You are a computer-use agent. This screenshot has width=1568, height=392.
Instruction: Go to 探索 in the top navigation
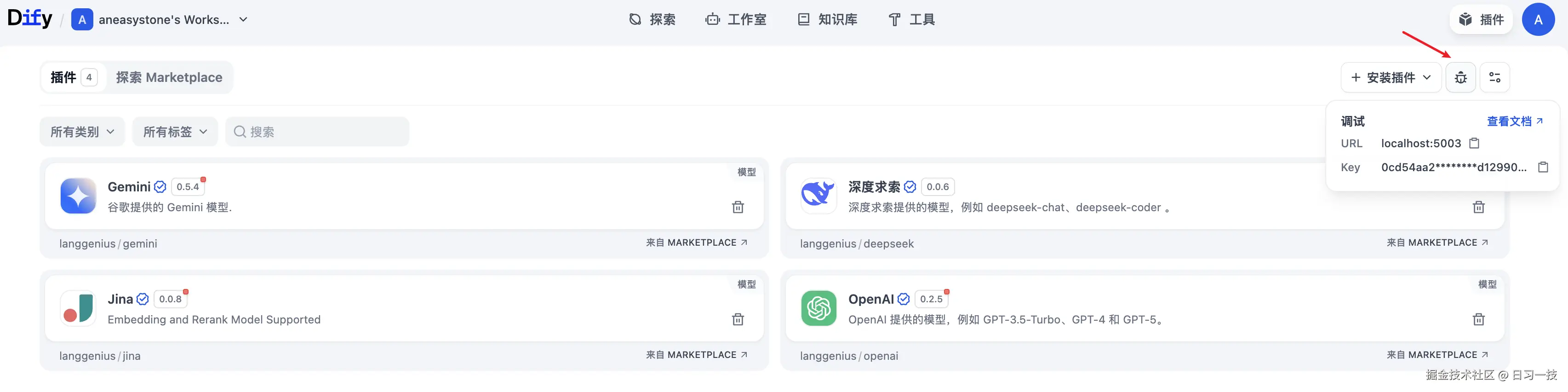652,19
